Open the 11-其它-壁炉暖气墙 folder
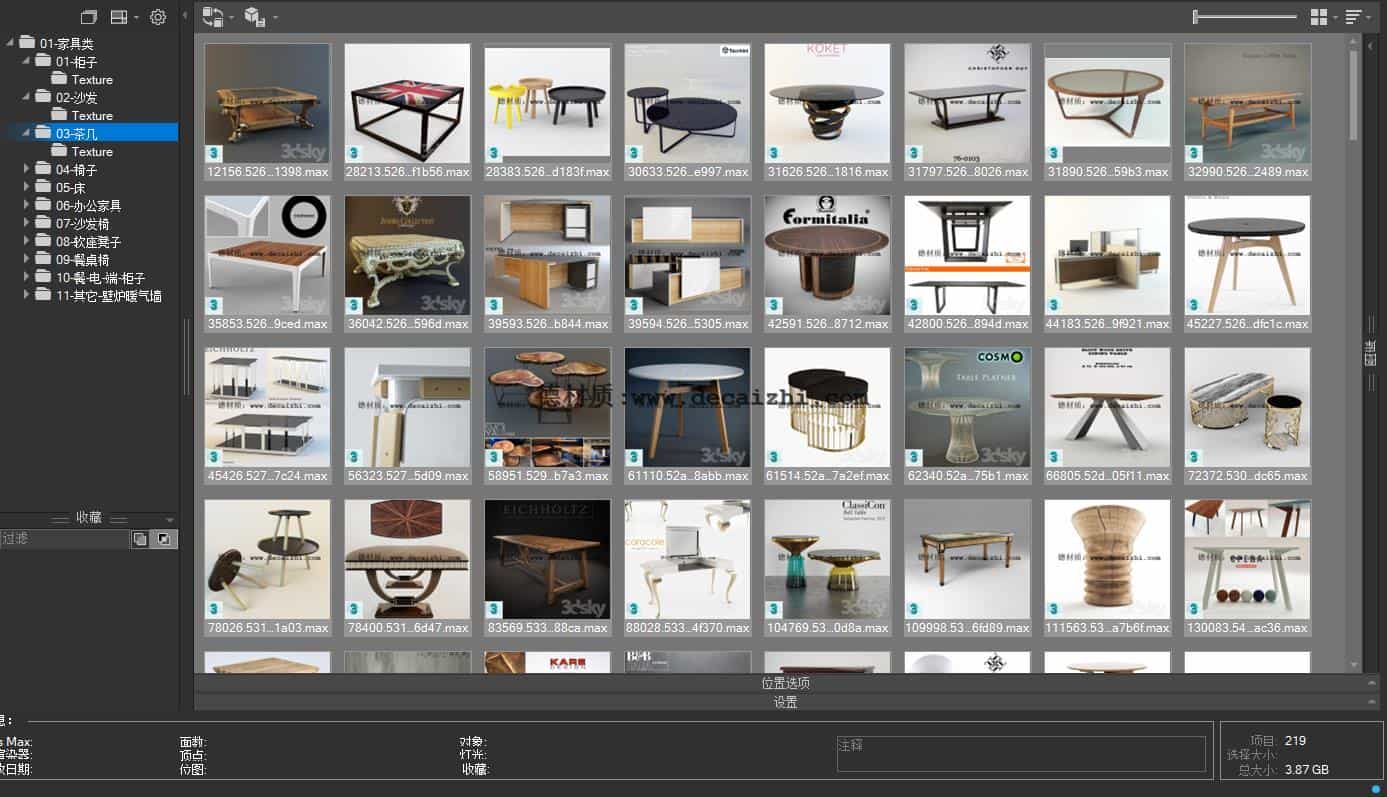Viewport: 1387px width, 797px height. click(108, 296)
